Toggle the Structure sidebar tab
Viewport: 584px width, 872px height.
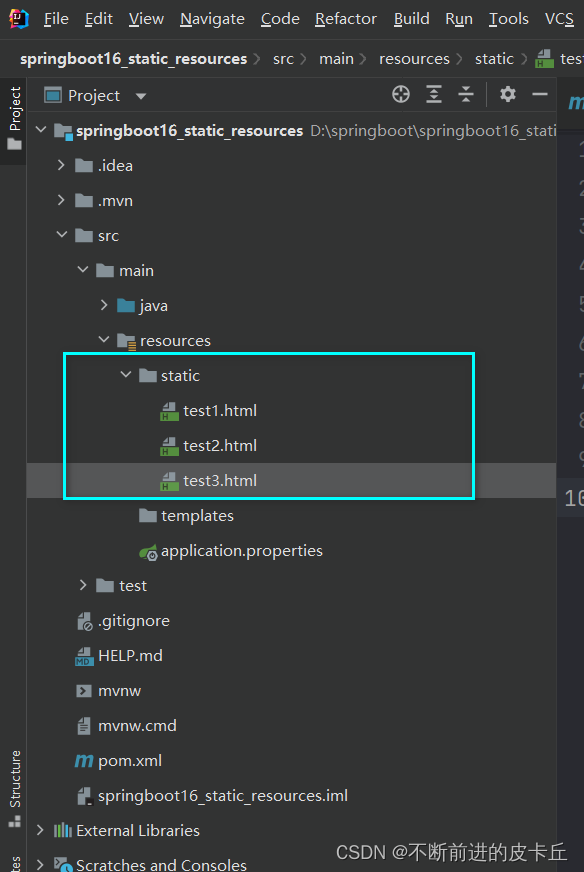click(x=14, y=787)
